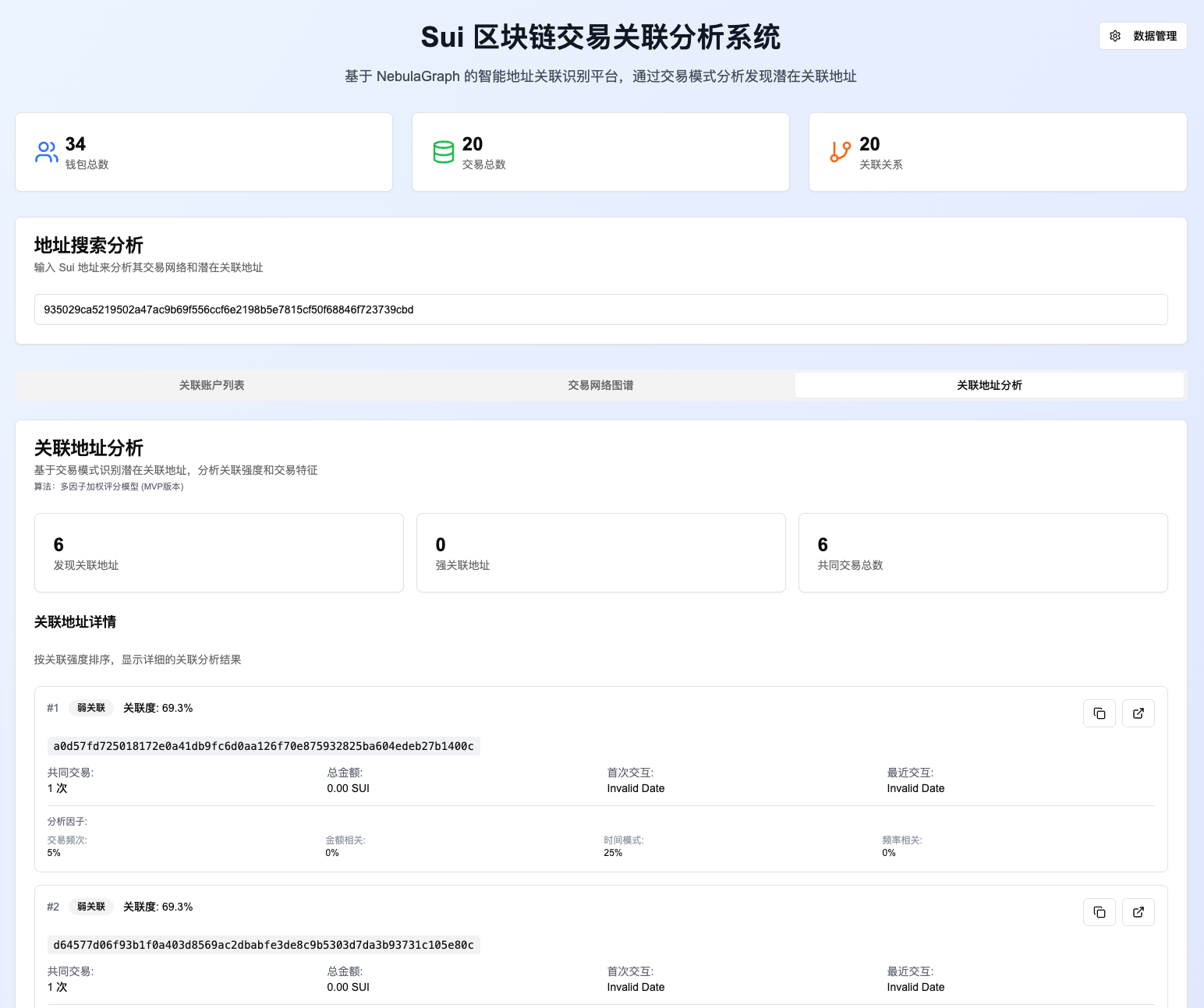Screen dimensions: 1204x1008
Task: Open the #2 address via the external link icon
Action: (1138, 911)
